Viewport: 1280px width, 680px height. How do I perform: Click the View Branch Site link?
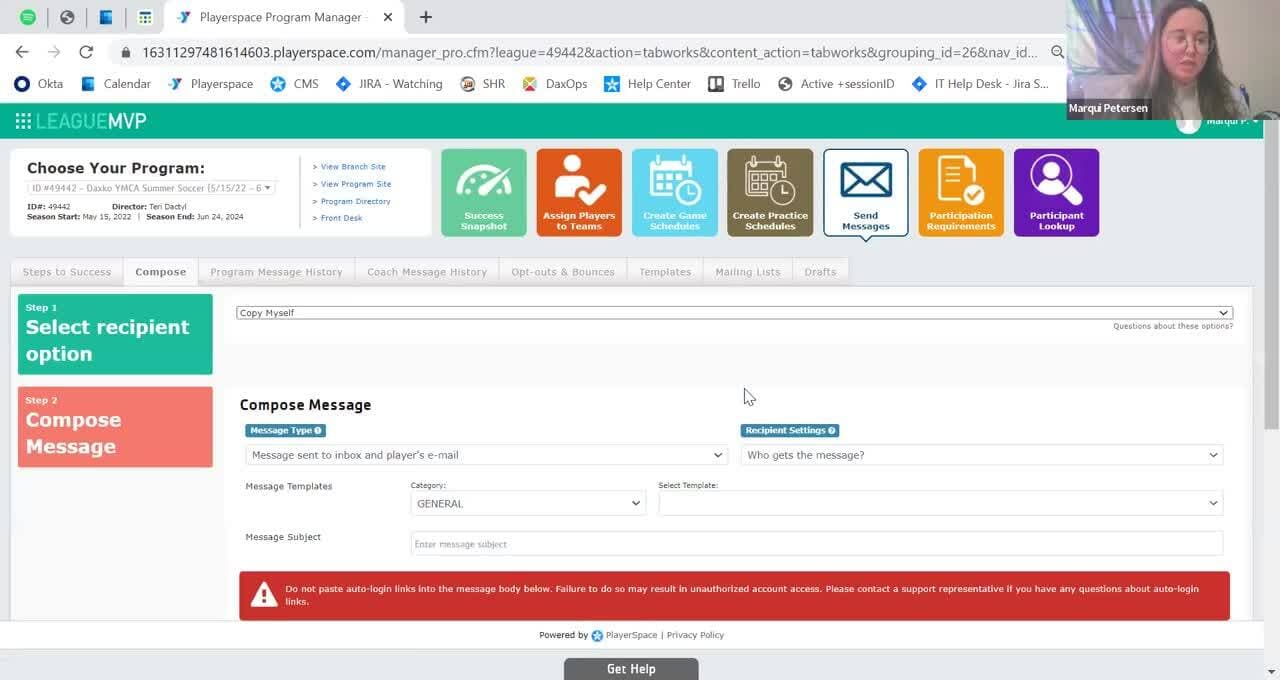[x=353, y=167]
